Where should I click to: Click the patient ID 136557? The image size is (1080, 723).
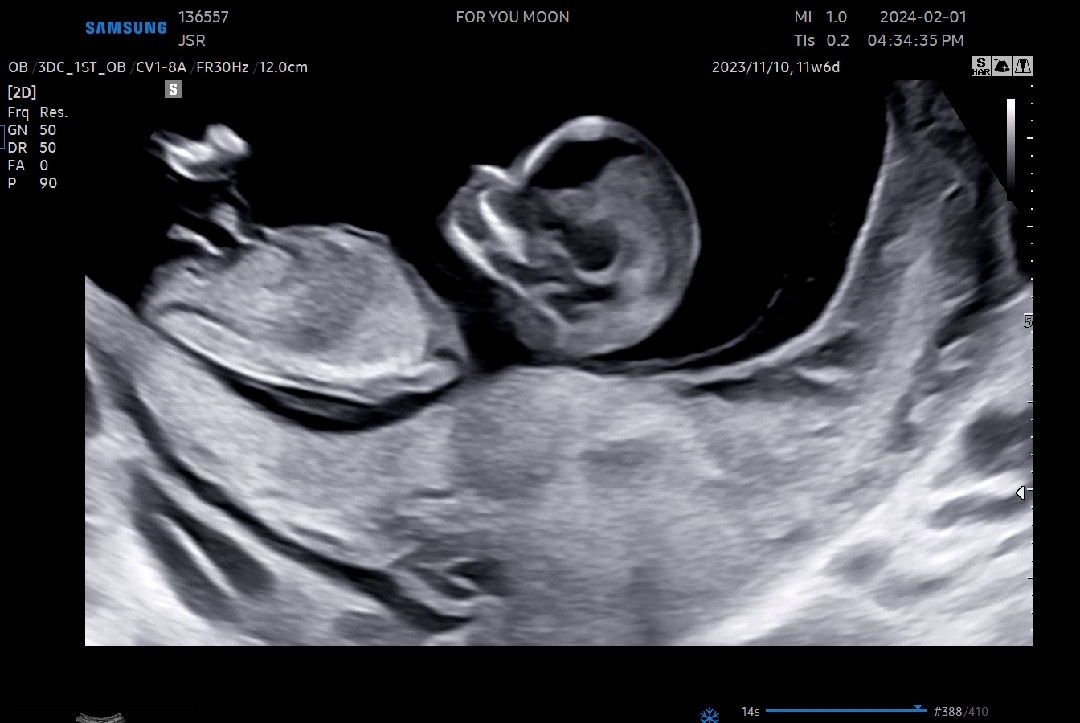point(203,17)
